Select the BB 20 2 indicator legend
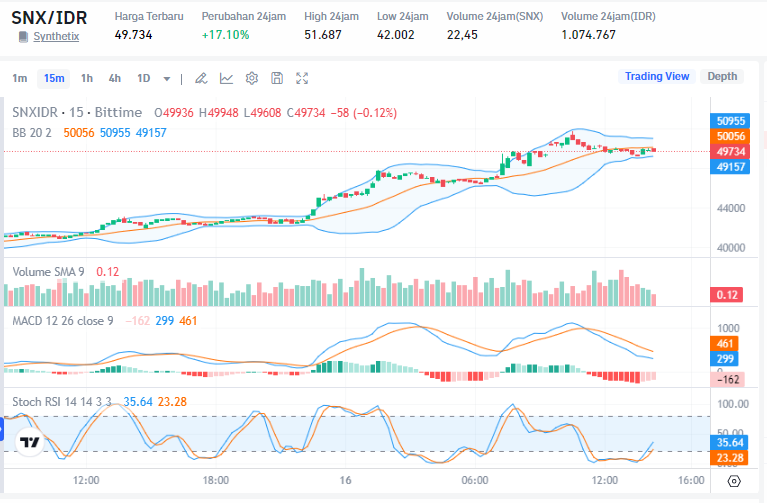The width and height of the screenshot is (767, 503). coord(32,133)
